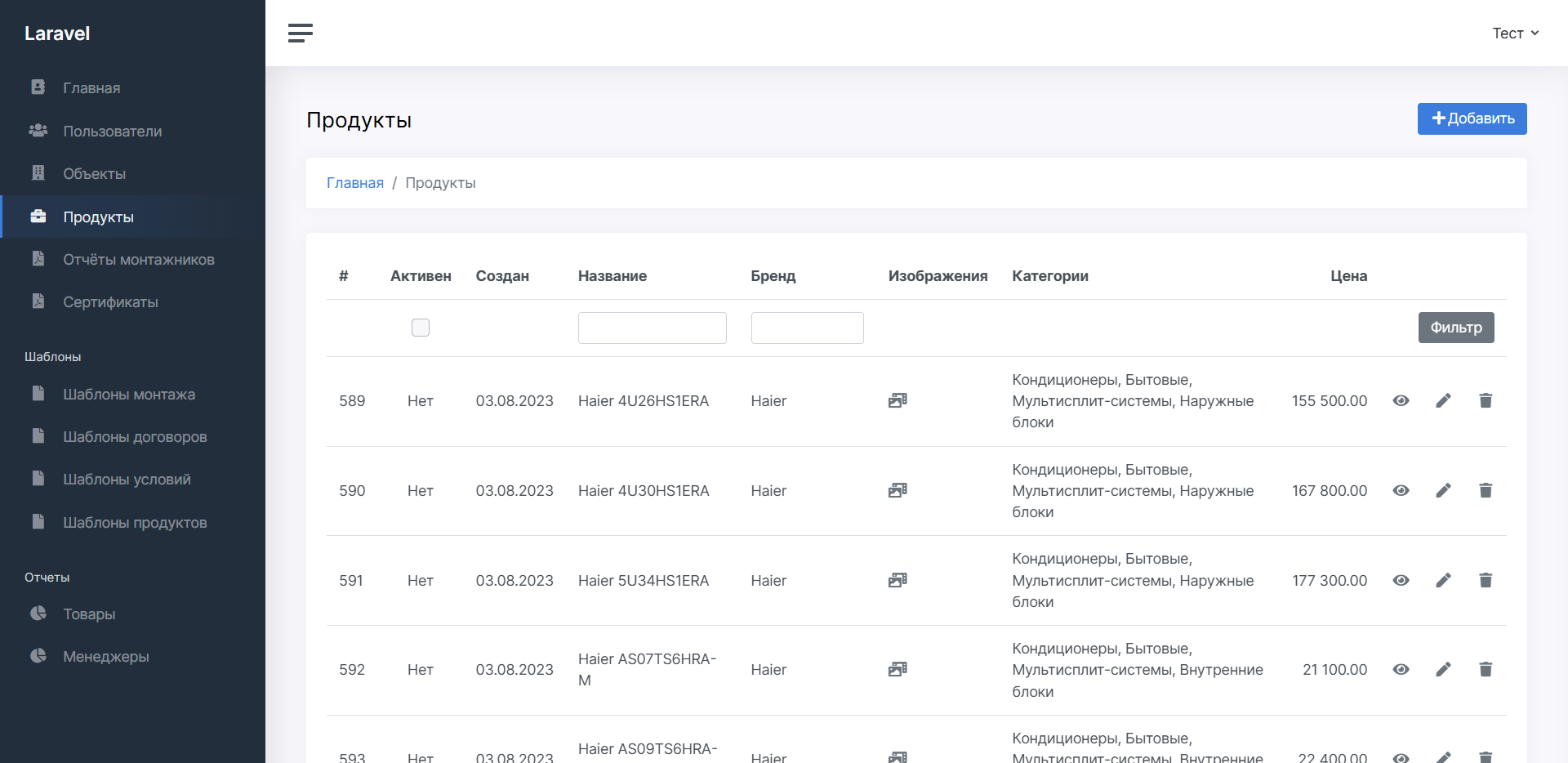Click the Добавить button
The height and width of the screenshot is (763, 1568).
pos(1472,118)
